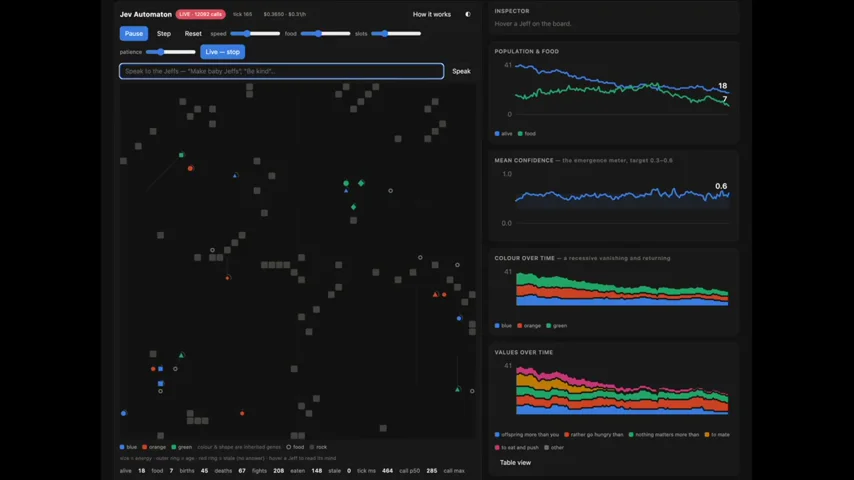This screenshot has height=480, width=854.
Task: Select the green square Jeff at upper left of board
Action: [x=181, y=155]
